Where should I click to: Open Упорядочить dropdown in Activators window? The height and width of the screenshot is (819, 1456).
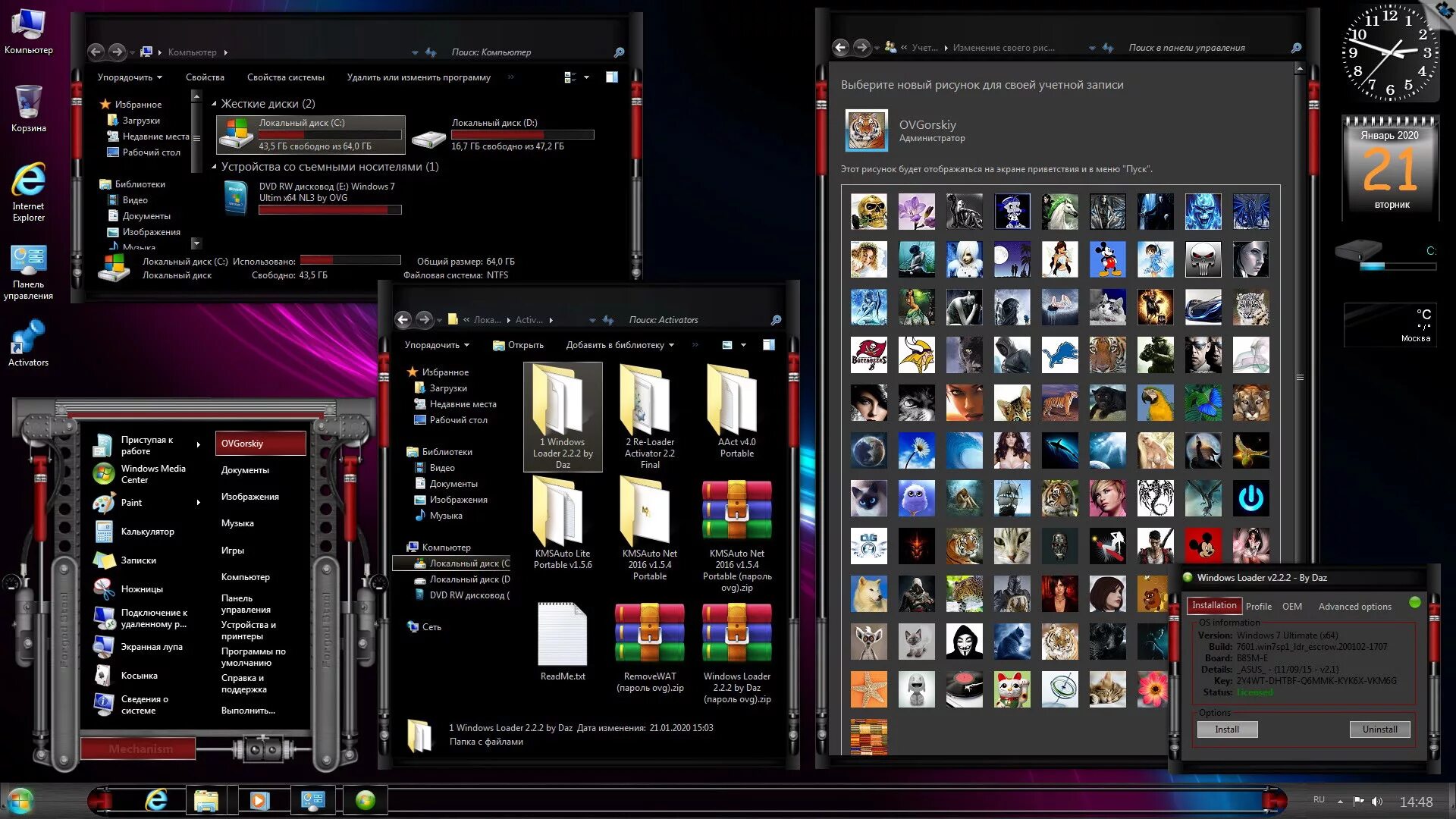click(437, 345)
